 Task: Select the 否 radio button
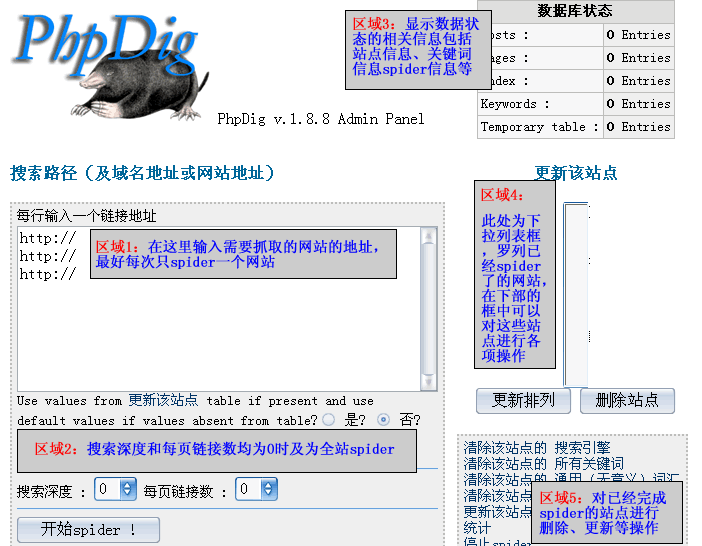coord(383,420)
